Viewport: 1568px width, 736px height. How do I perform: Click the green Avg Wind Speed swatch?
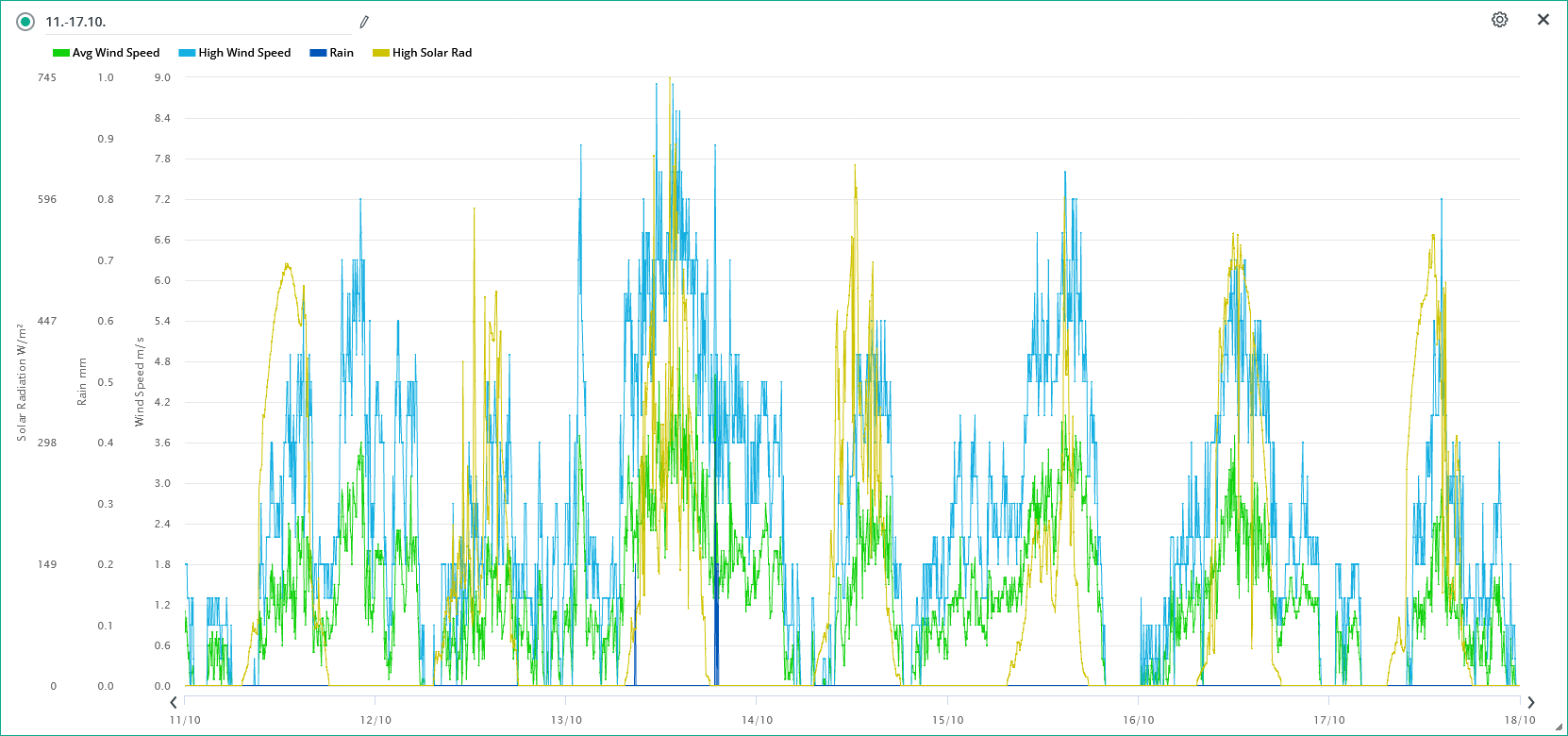(61, 53)
